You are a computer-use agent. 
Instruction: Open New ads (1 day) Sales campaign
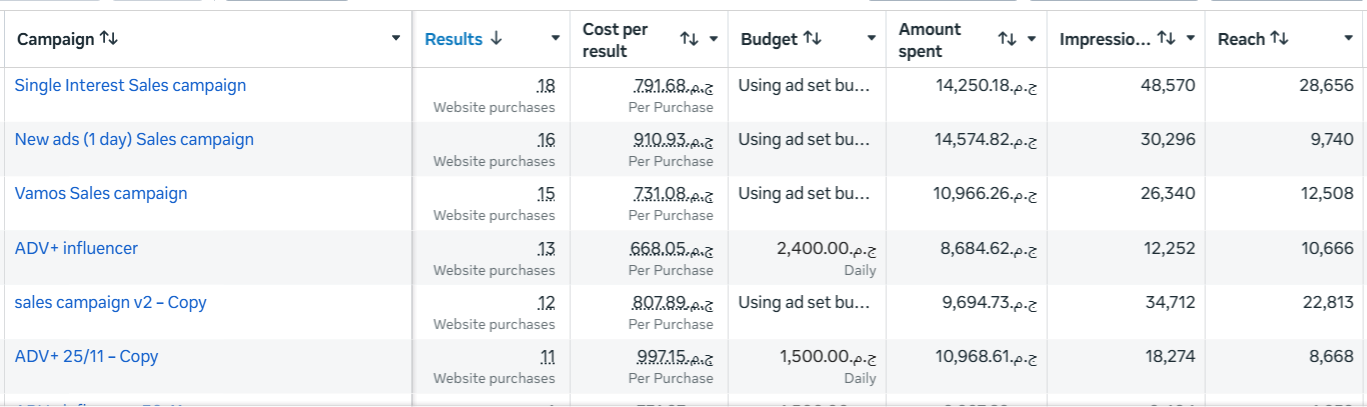(x=134, y=139)
